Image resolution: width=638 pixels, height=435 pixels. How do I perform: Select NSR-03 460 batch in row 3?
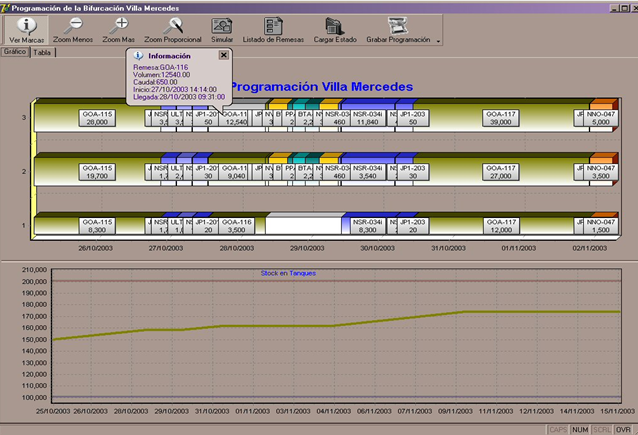tap(337, 118)
